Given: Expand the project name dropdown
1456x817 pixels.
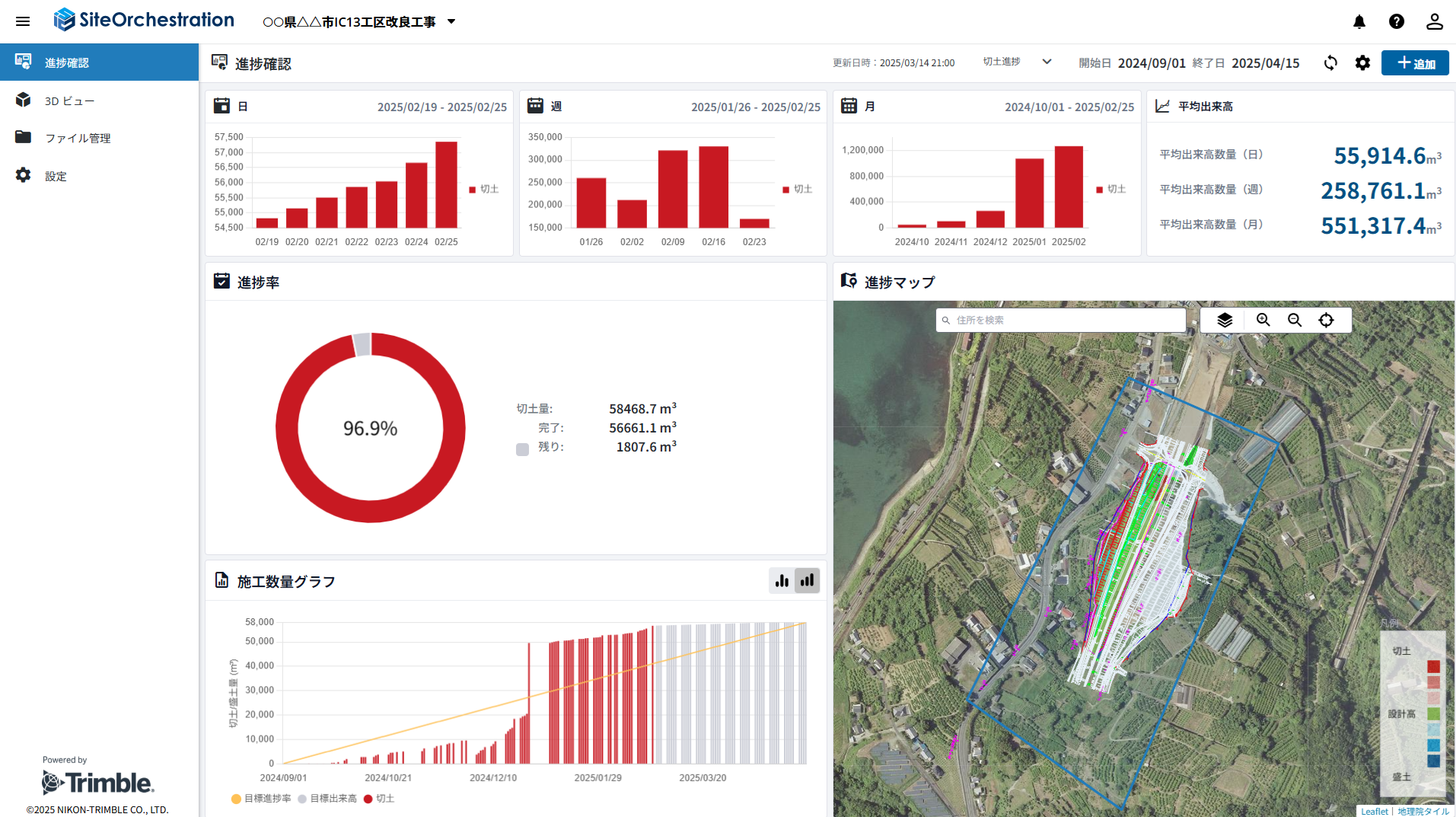Looking at the screenshot, I should [x=451, y=21].
